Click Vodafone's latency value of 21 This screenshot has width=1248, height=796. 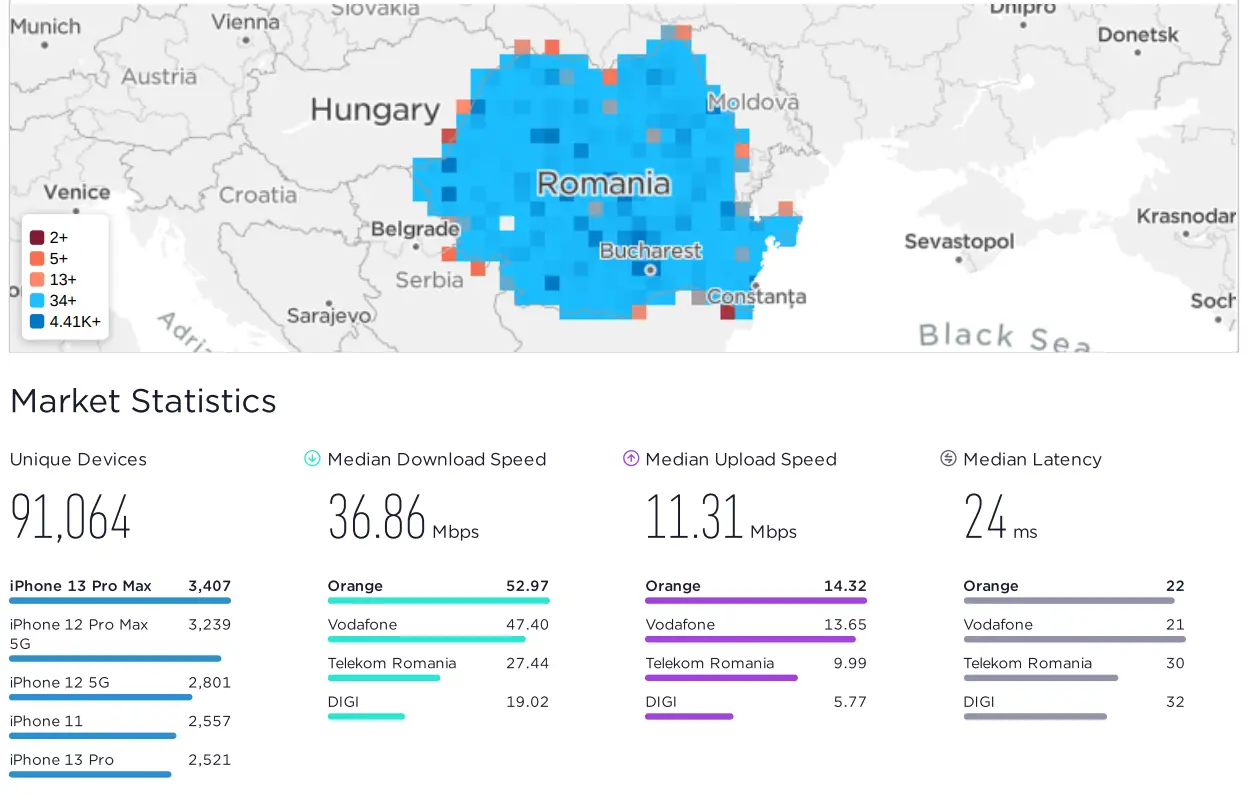tap(1175, 625)
